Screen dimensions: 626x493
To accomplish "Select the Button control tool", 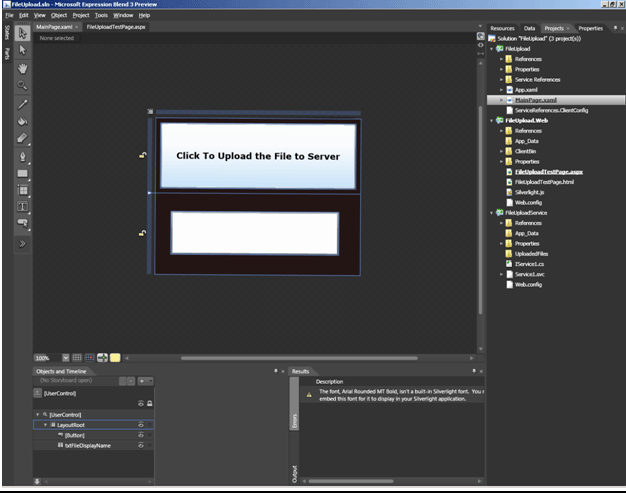I will pos(23,223).
